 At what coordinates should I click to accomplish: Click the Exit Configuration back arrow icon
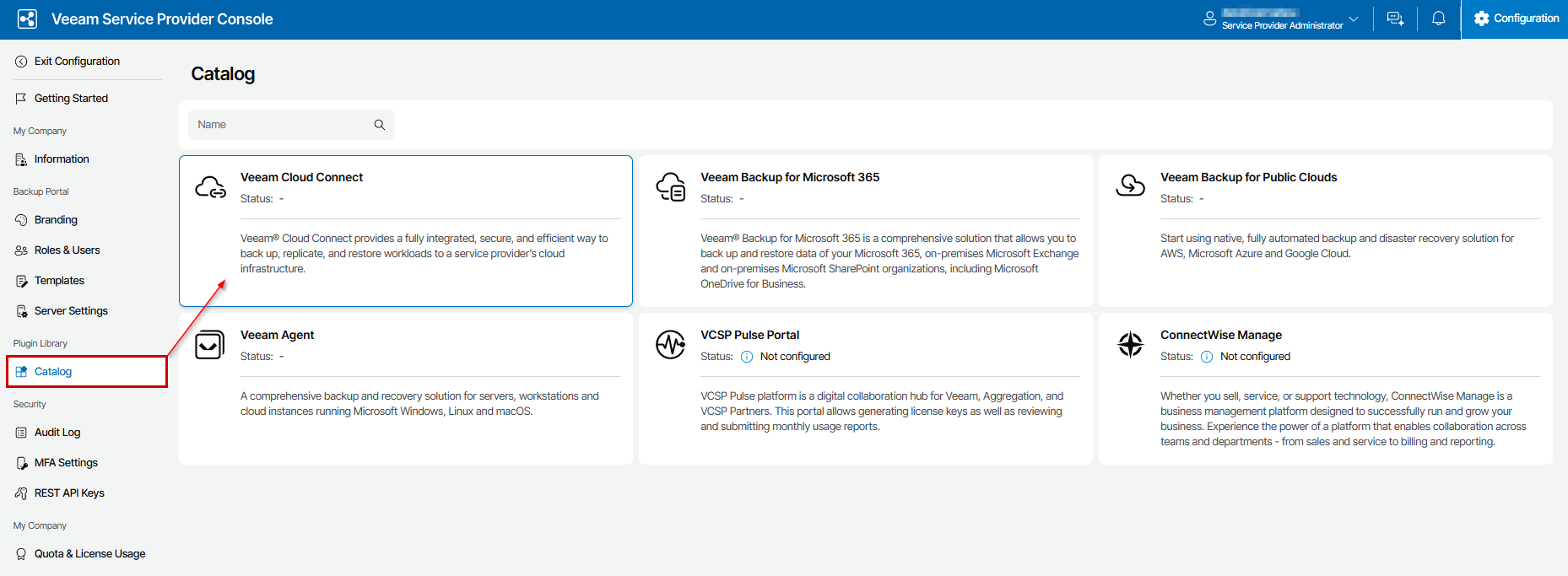(21, 62)
